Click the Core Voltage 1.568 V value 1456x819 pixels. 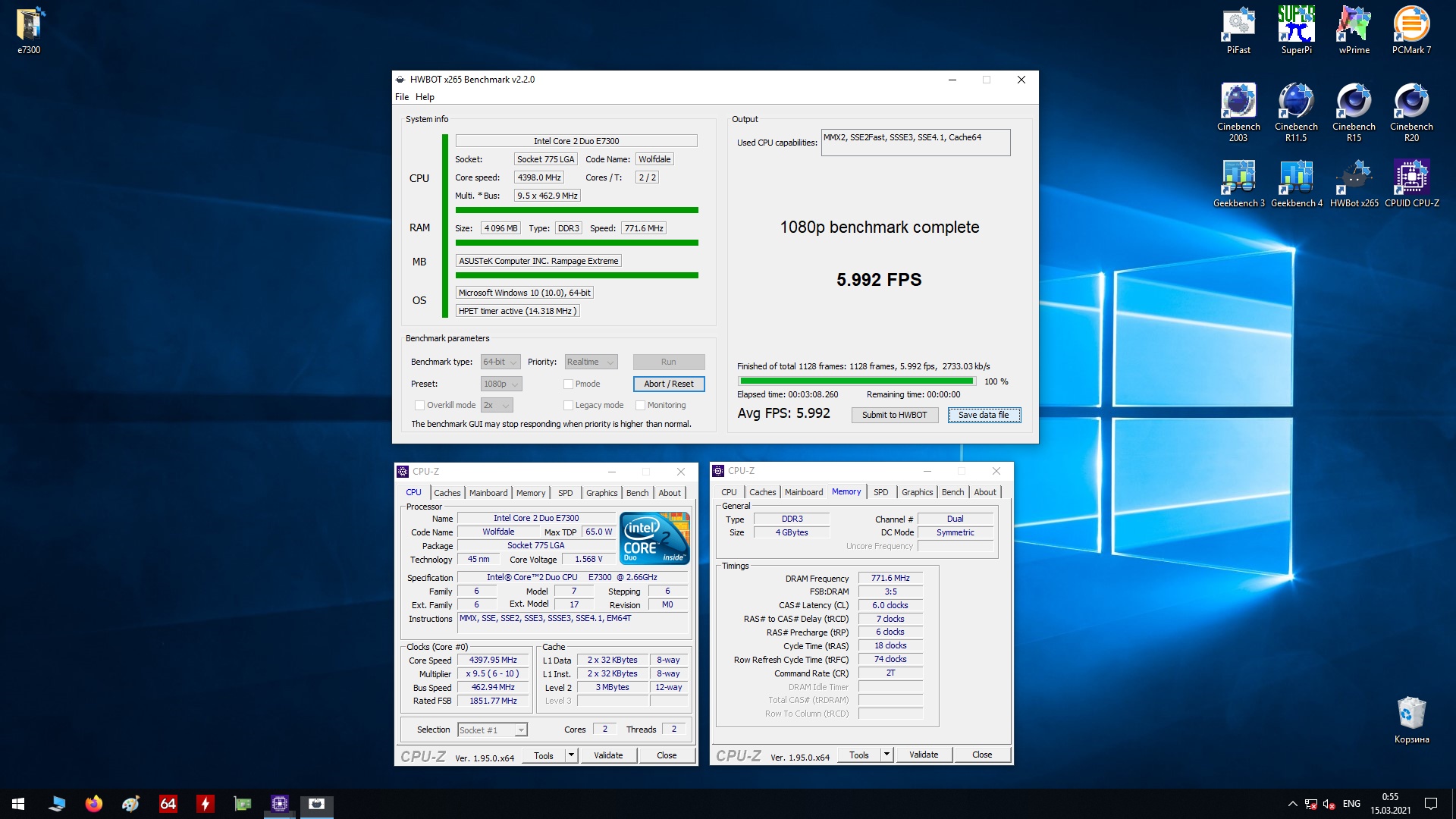coord(588,560)
